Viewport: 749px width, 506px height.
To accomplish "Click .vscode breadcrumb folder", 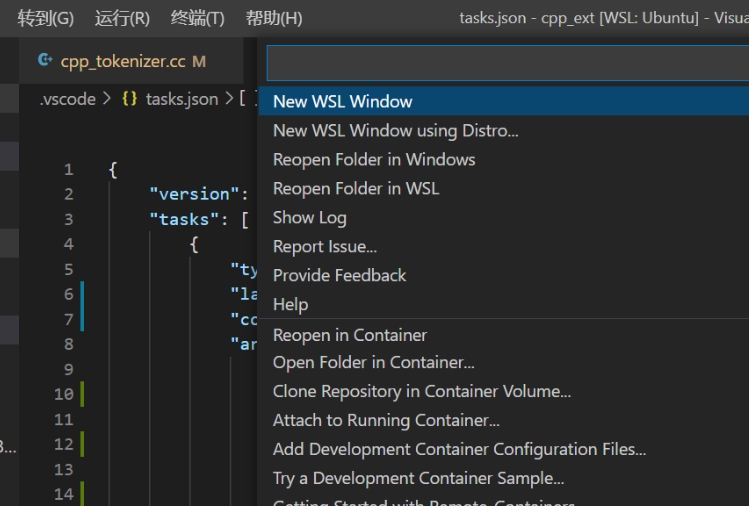I will pyautogui.click(x=67, y=99).
